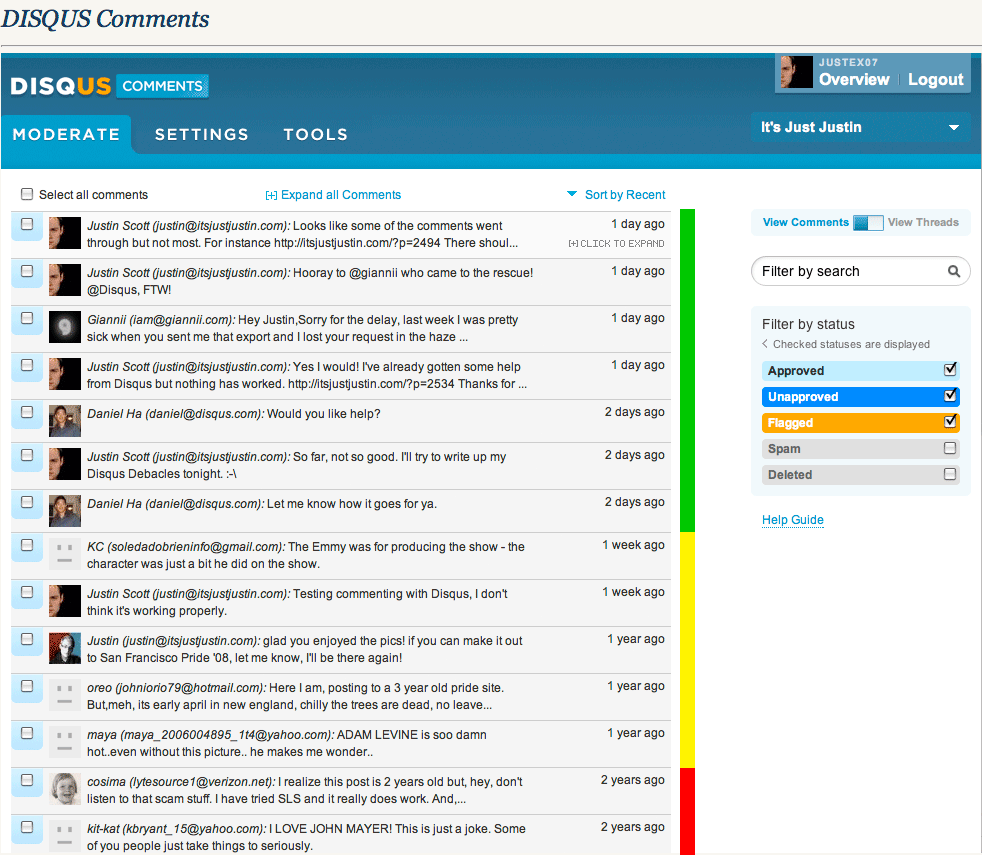
Task: Uncheck the Flagged status filter
Action: pos(950,422)
